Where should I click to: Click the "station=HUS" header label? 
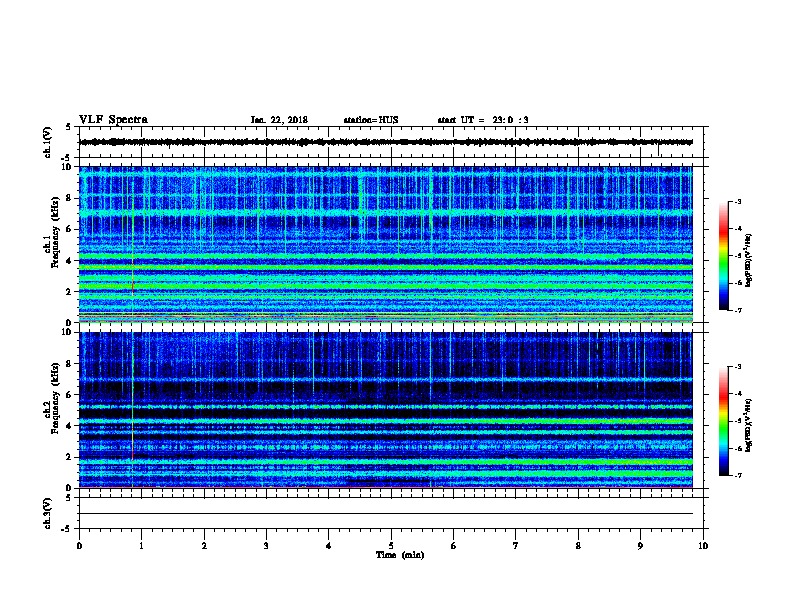coord(371,120)
